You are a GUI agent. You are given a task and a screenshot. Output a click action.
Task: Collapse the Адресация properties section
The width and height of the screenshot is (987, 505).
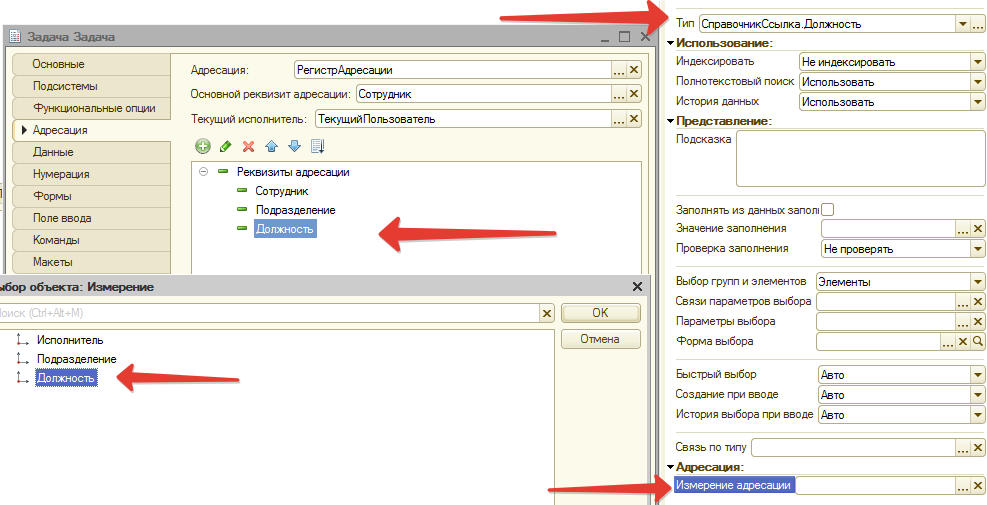(670, 467)
